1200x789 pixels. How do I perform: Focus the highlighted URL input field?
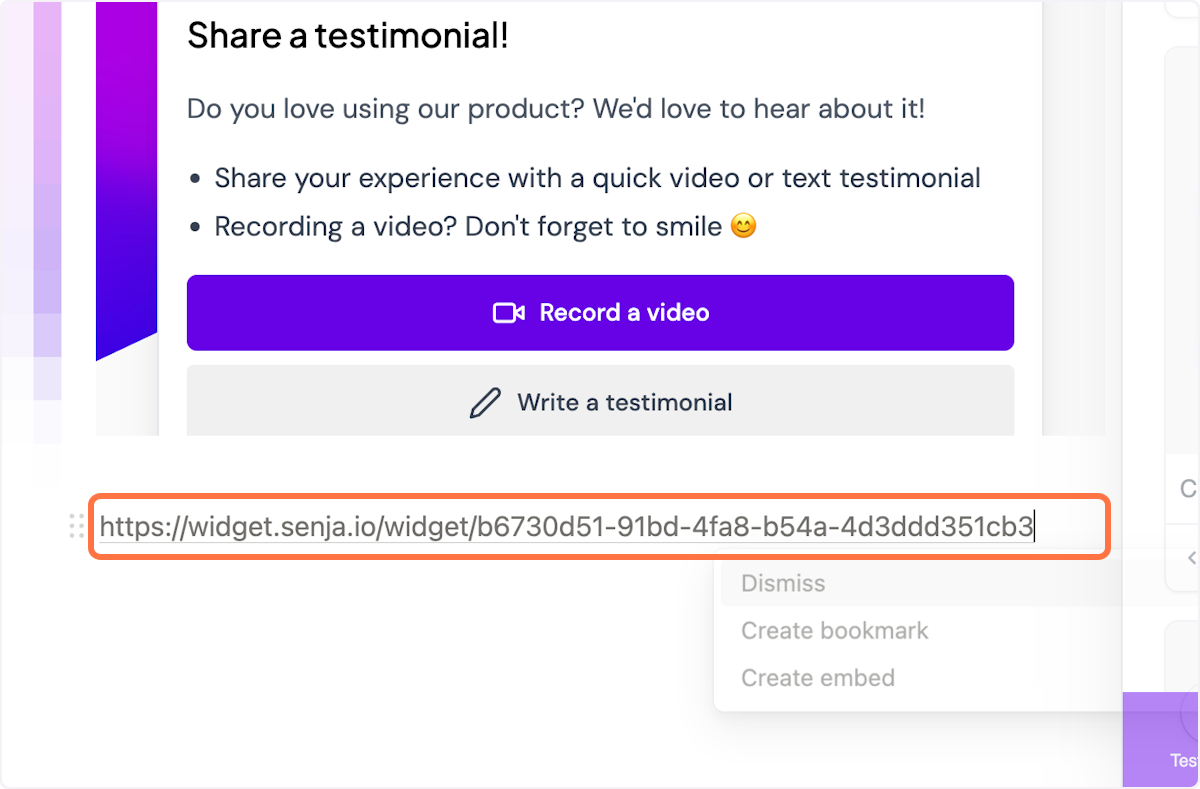pos(600,526)
